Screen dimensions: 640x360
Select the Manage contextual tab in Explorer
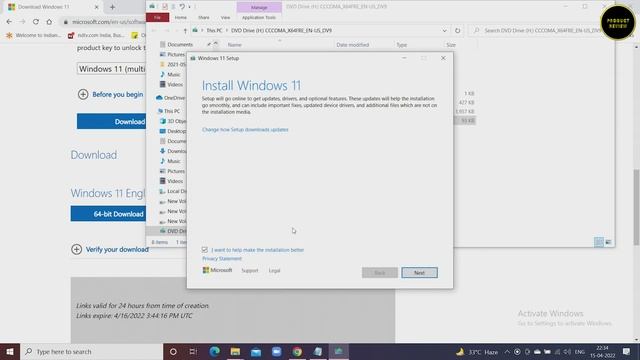click(x=259, y=7)
